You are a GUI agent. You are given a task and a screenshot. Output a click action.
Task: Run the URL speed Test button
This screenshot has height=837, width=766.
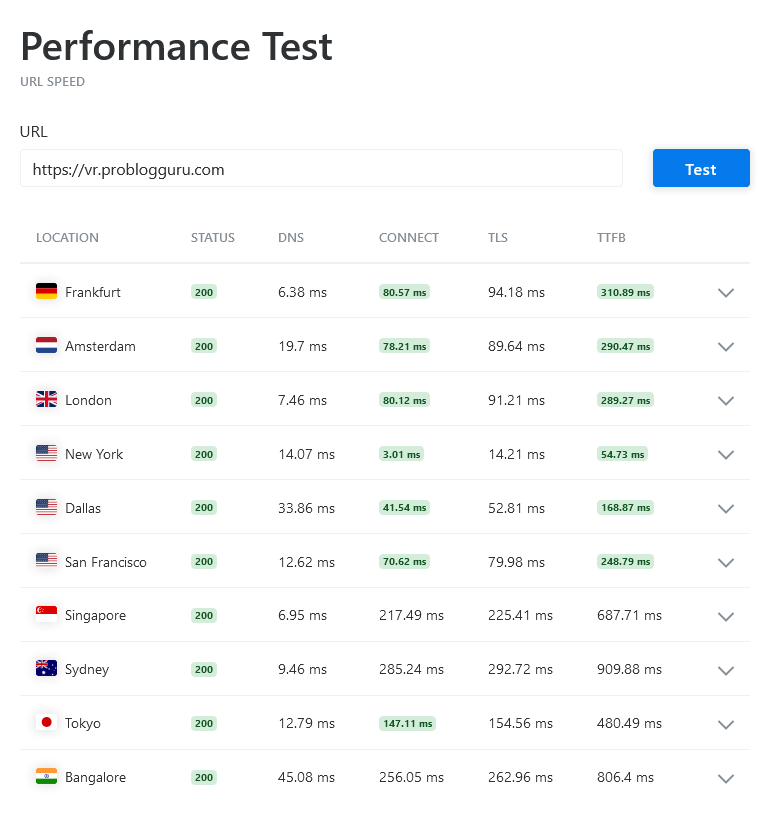click(x=701, y=169)
